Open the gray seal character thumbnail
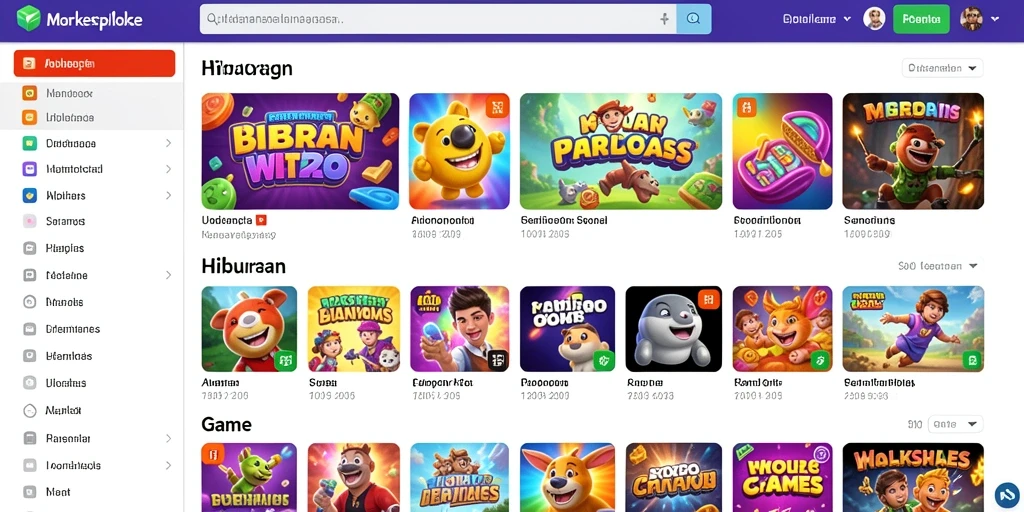 point(673,329)
